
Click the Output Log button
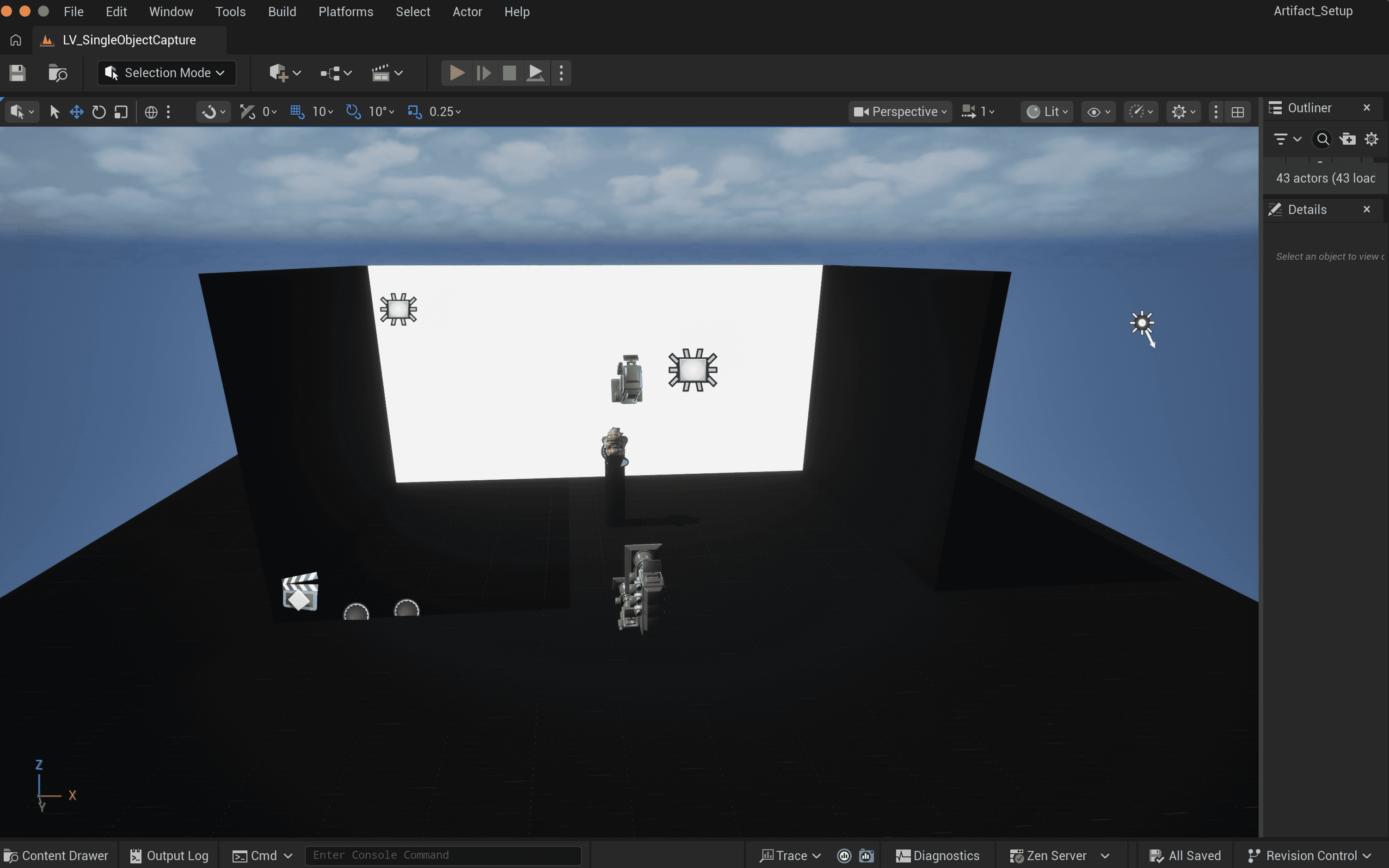click(169, 856)
